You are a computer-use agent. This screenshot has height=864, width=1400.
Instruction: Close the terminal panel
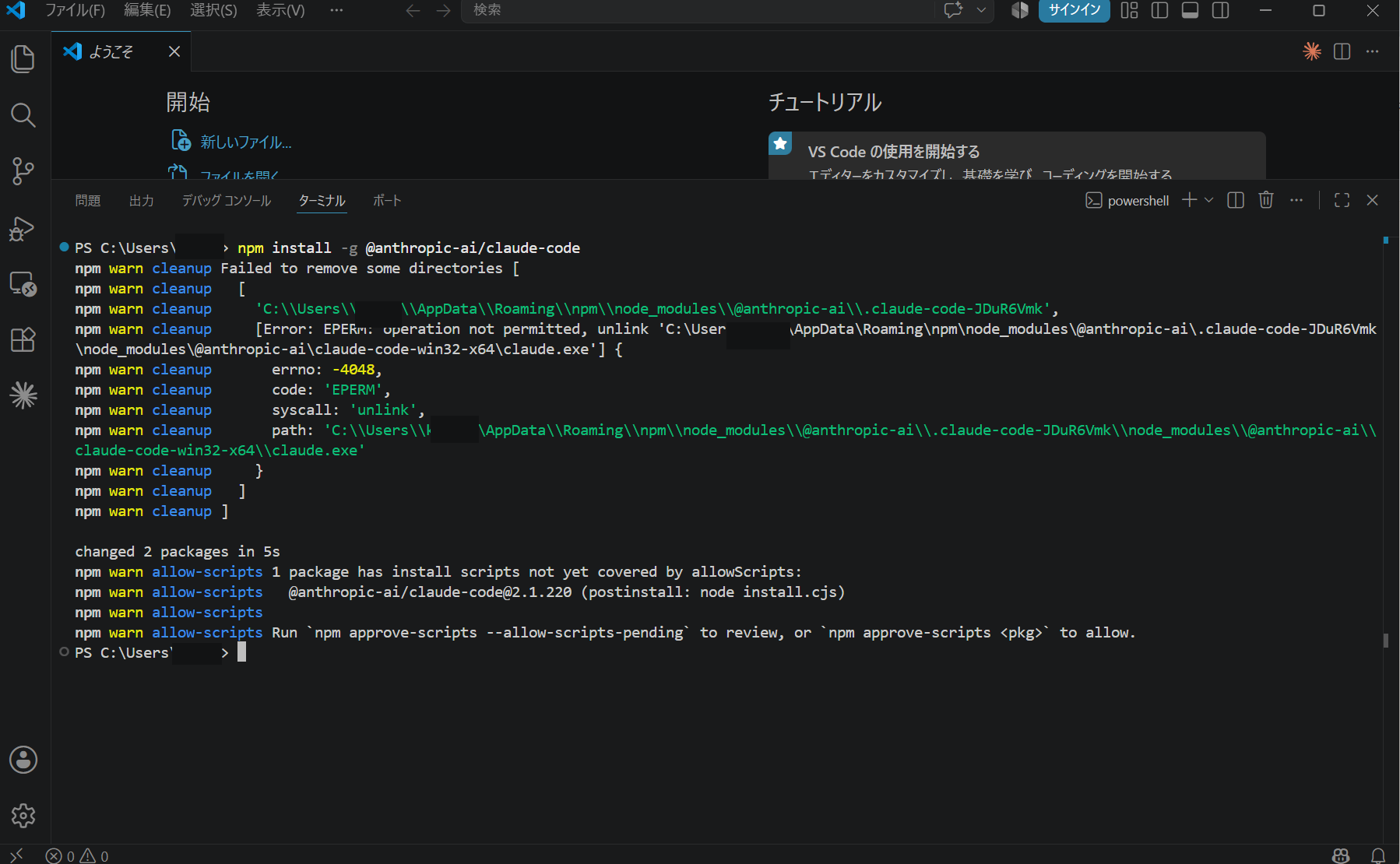tap(1373, 200)
